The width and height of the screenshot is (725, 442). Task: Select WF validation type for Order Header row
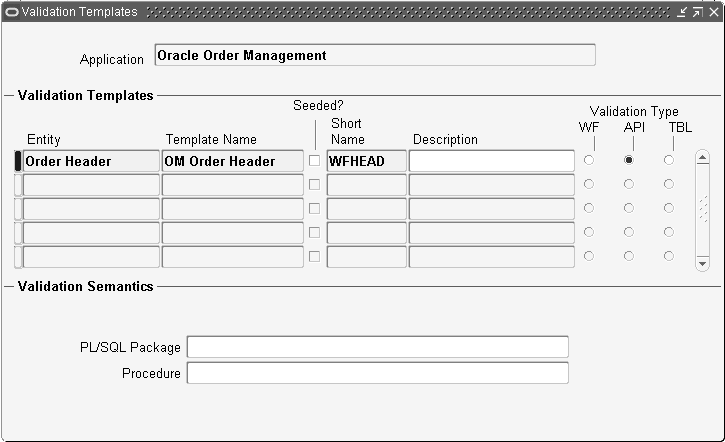pyautogui.click(x=589, y=160)
